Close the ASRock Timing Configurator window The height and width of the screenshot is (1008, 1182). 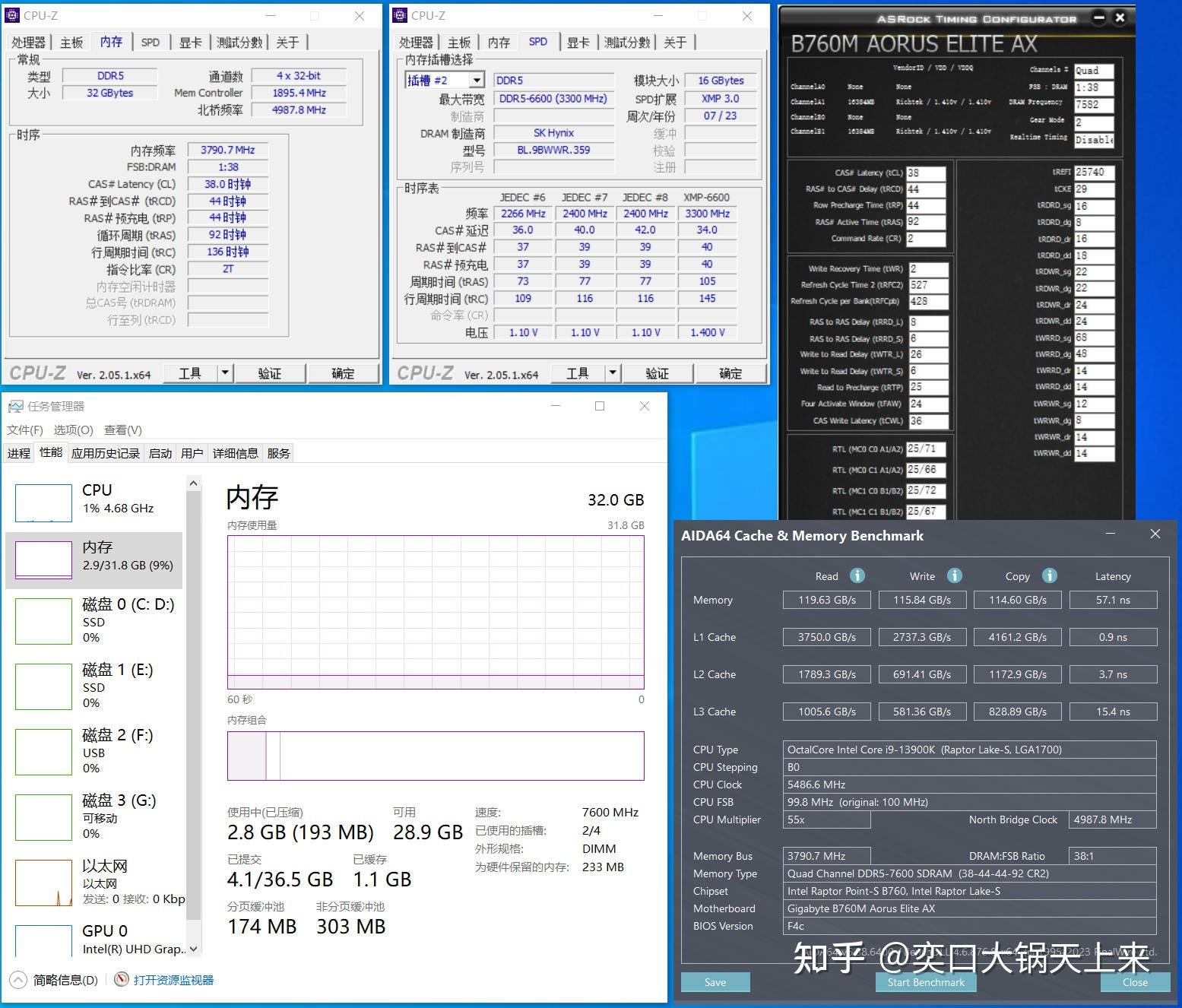[x=1120, y=17]
